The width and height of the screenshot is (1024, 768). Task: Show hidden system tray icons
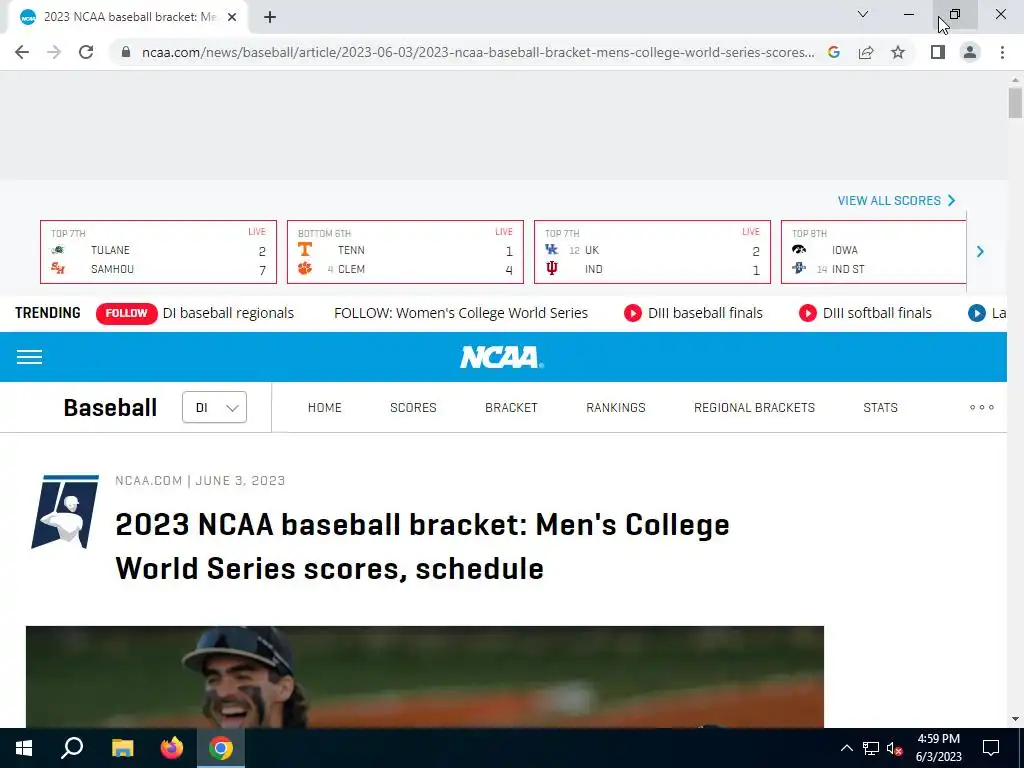[x=846, y=748]
